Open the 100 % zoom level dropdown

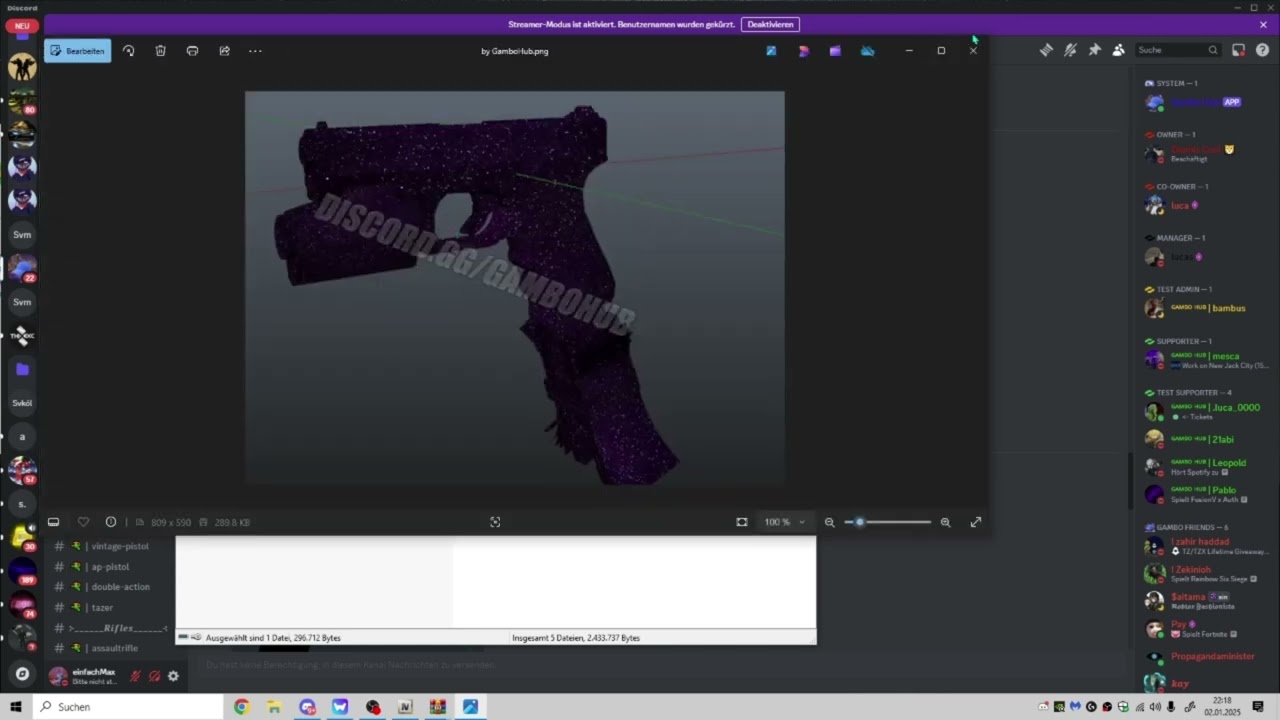(x=785, y=522)
